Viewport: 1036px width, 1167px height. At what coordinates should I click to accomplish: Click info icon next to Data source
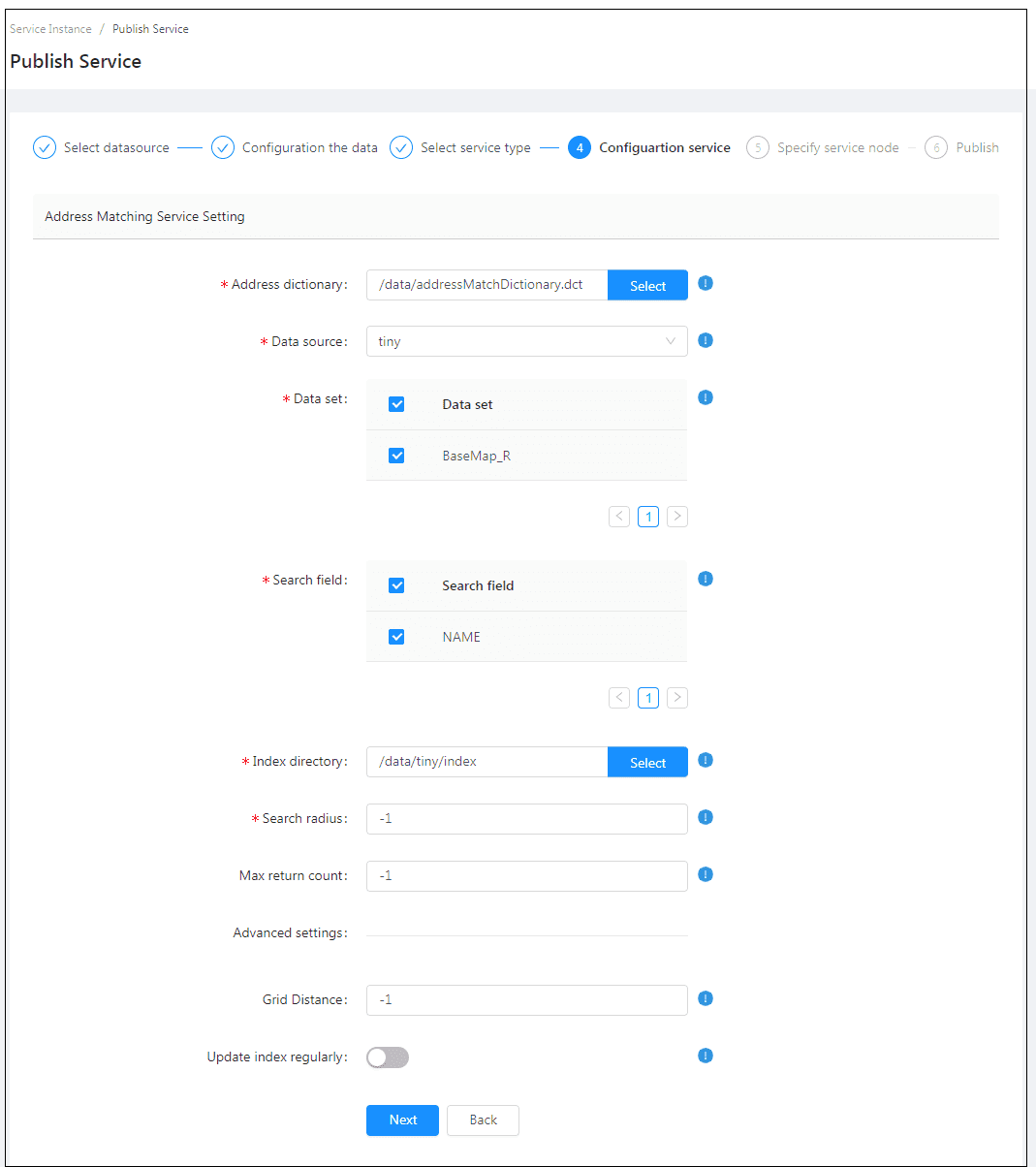(x=706, y=340)
